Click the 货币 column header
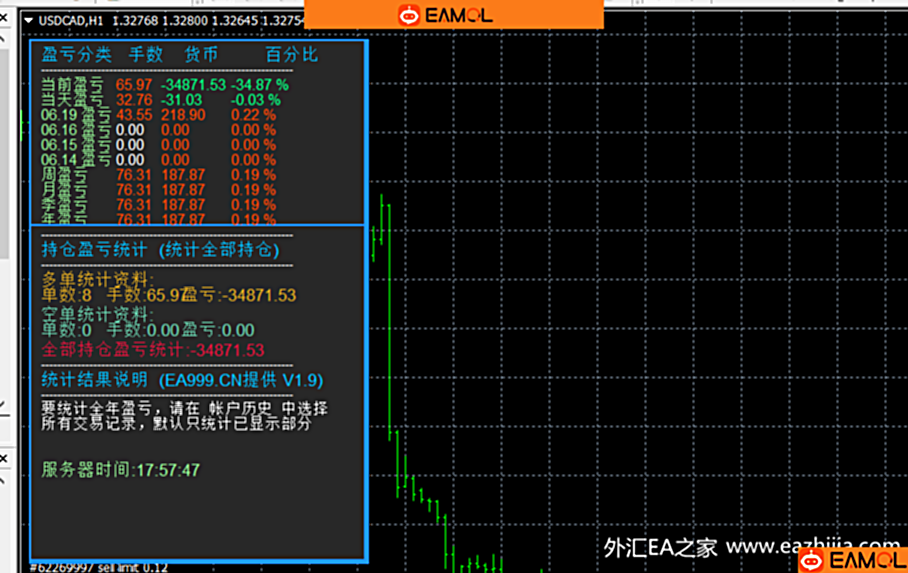 tap(201, 54)
